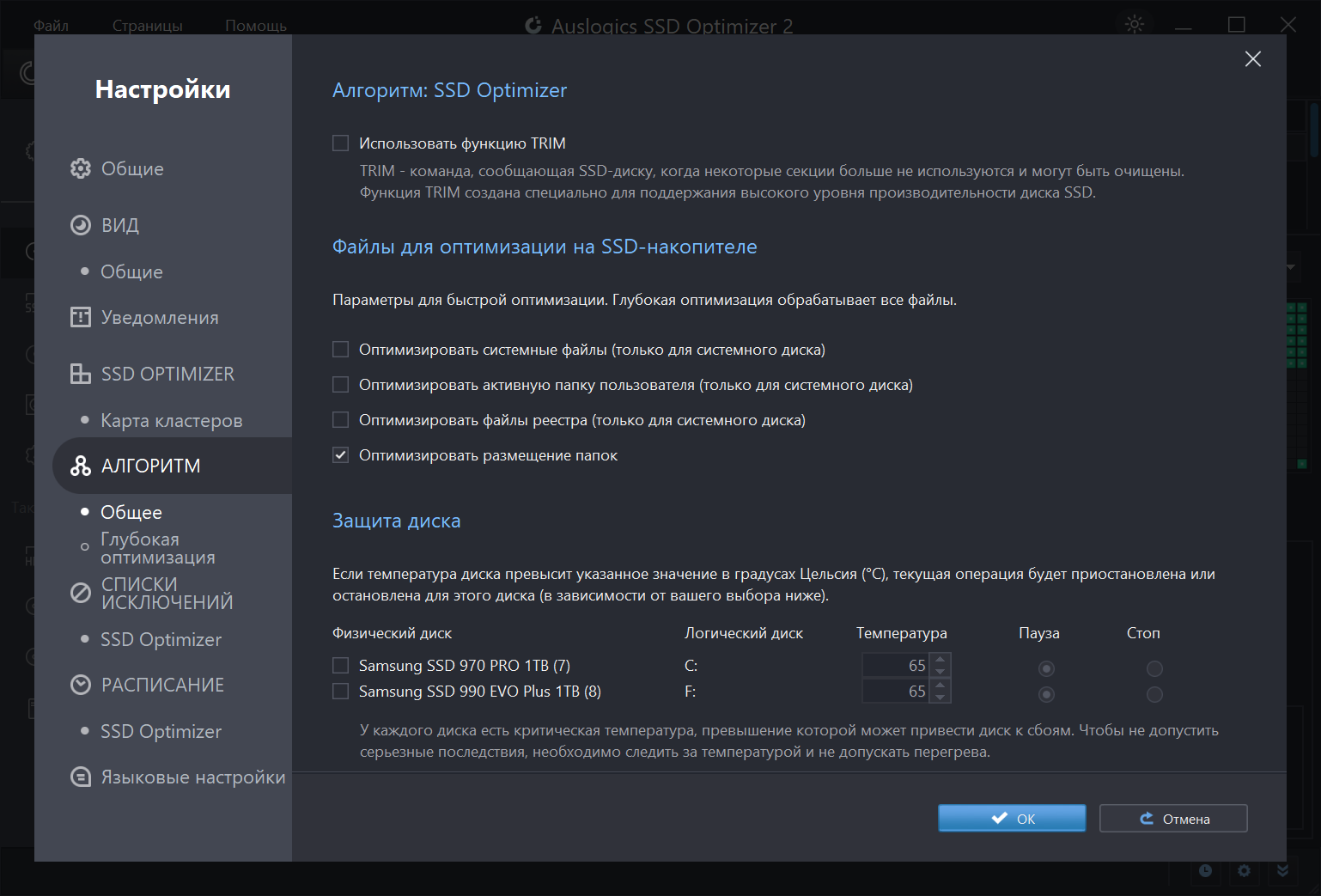Increase temperature for disk C: with up arrow

pyautogui.click(x=941, y=661)
